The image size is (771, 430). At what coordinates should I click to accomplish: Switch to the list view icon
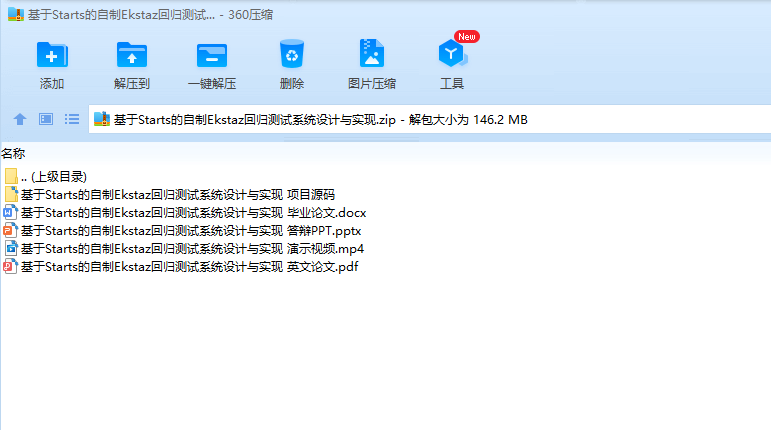coord(72,119)
